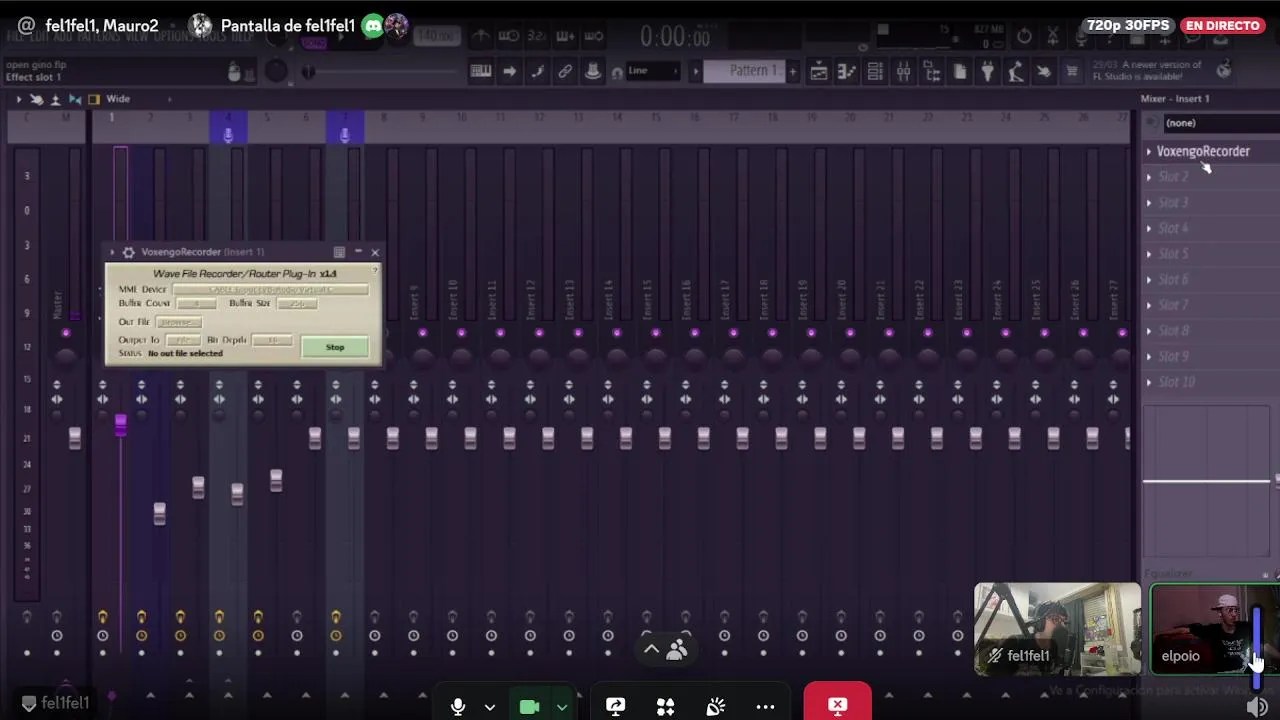Click the elpoio webcam thumbnail
Screen dimensions: 1280x720
(x=1215, y=629)
